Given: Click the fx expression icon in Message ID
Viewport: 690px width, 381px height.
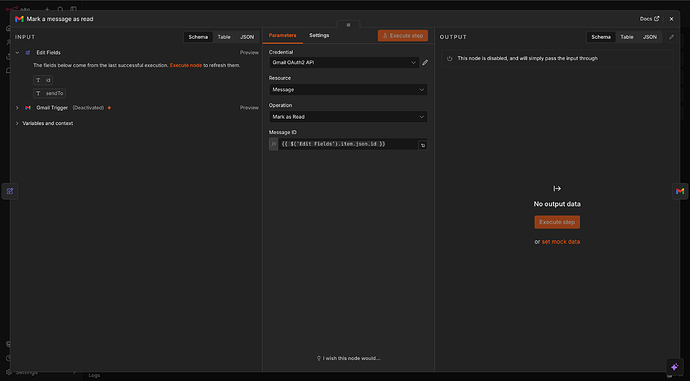Looking at the screenshot, I should [274, 144].
